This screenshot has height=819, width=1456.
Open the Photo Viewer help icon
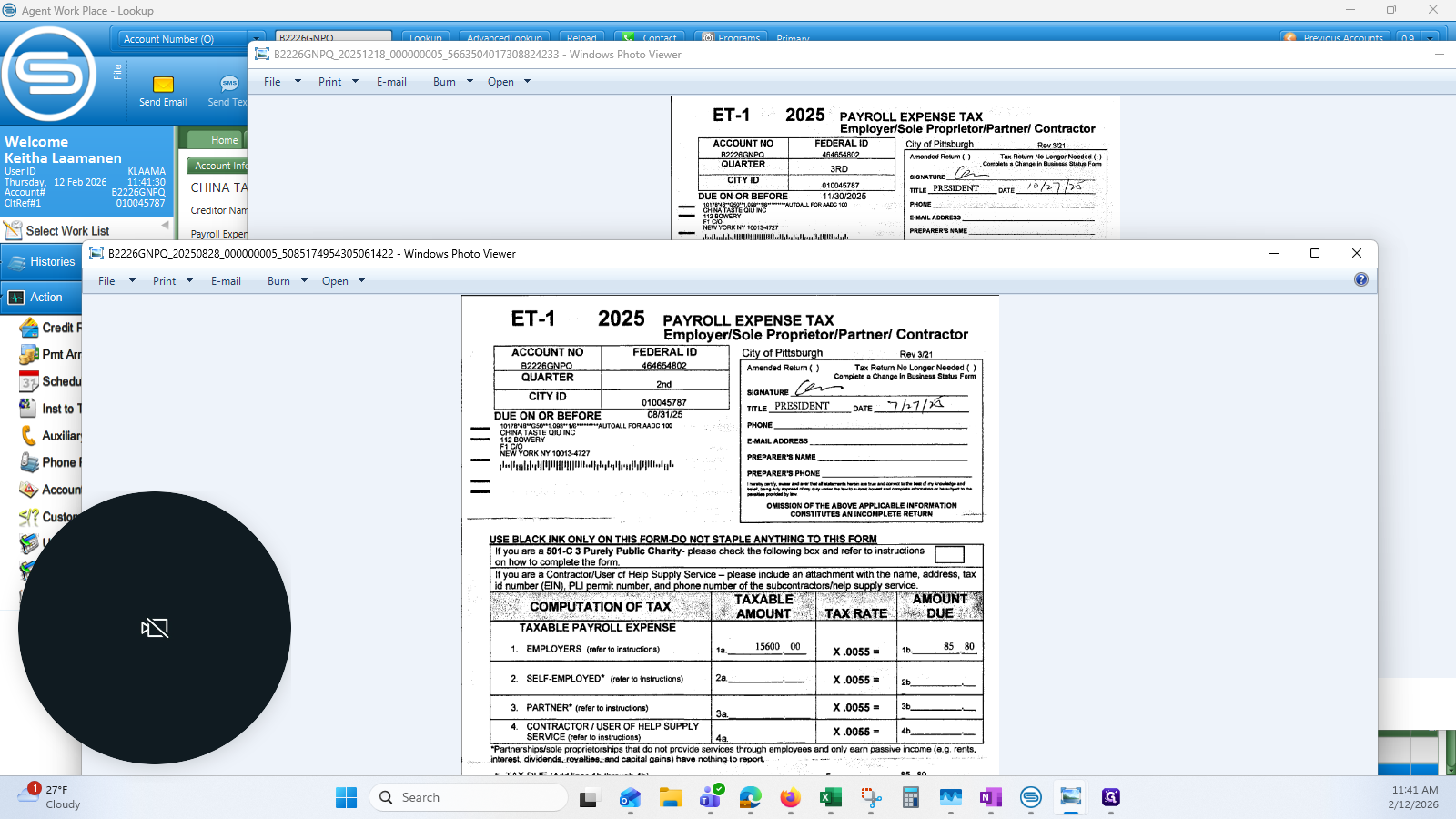point(1360,280)
